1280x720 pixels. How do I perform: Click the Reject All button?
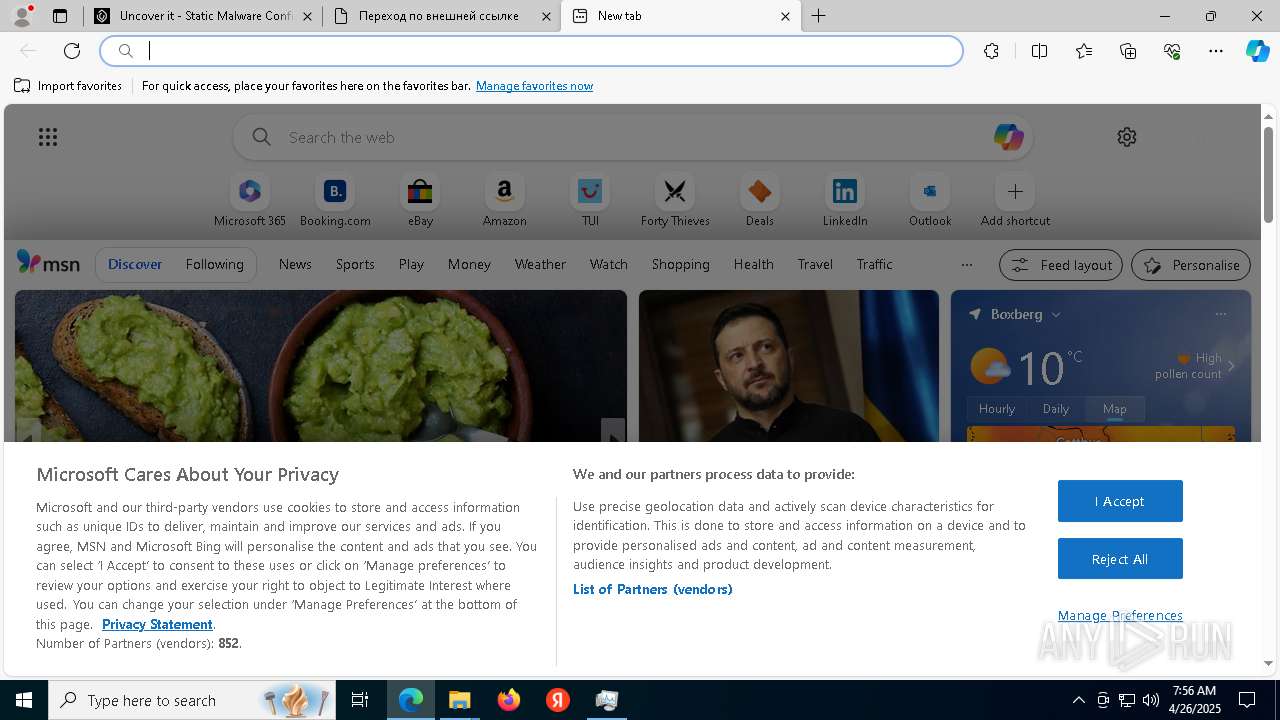point(1120,559)
